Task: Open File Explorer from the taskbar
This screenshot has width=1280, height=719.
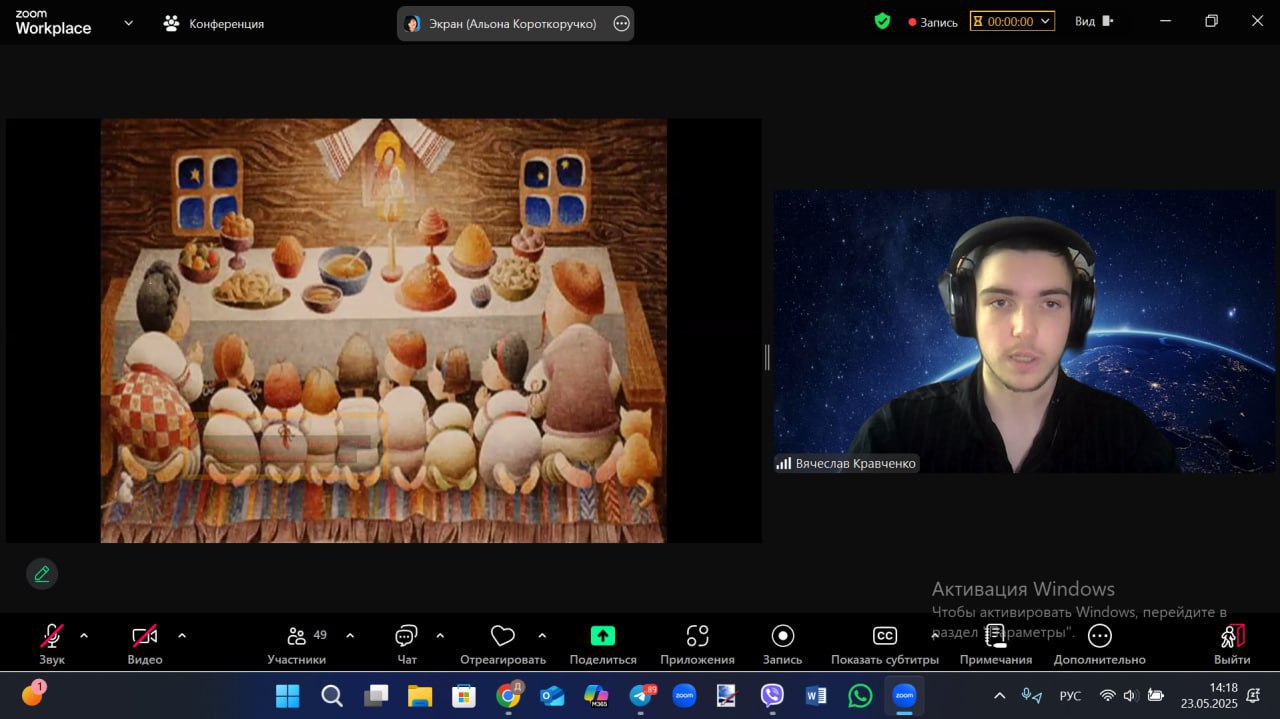Action: coord(420,695)
